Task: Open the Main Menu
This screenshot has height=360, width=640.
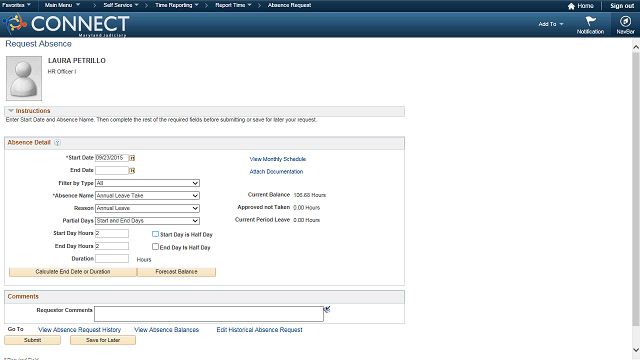Action: (x=62, y=5)
